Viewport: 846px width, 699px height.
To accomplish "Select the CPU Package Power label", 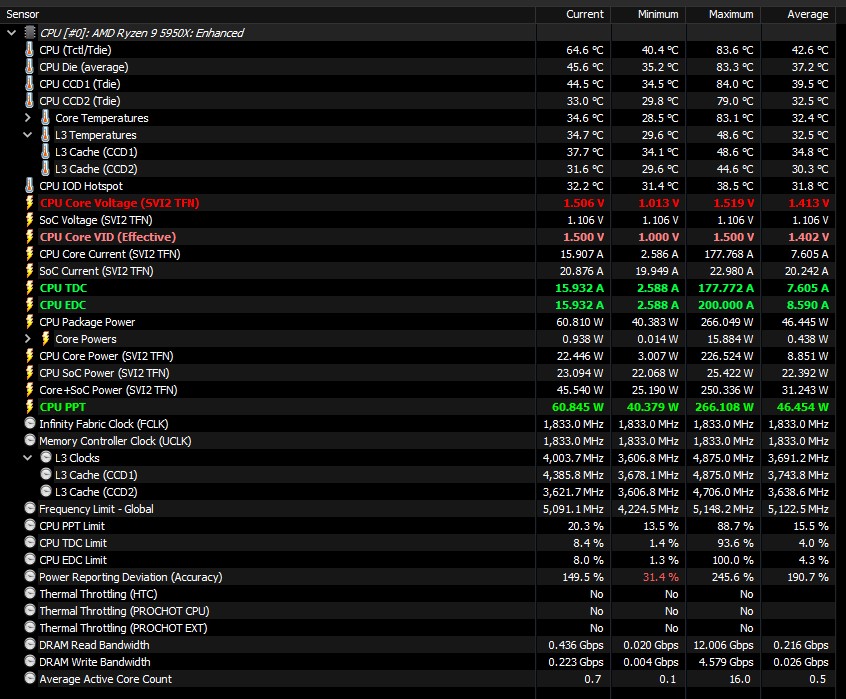I will pyautogui.click(x=87, y=322).
